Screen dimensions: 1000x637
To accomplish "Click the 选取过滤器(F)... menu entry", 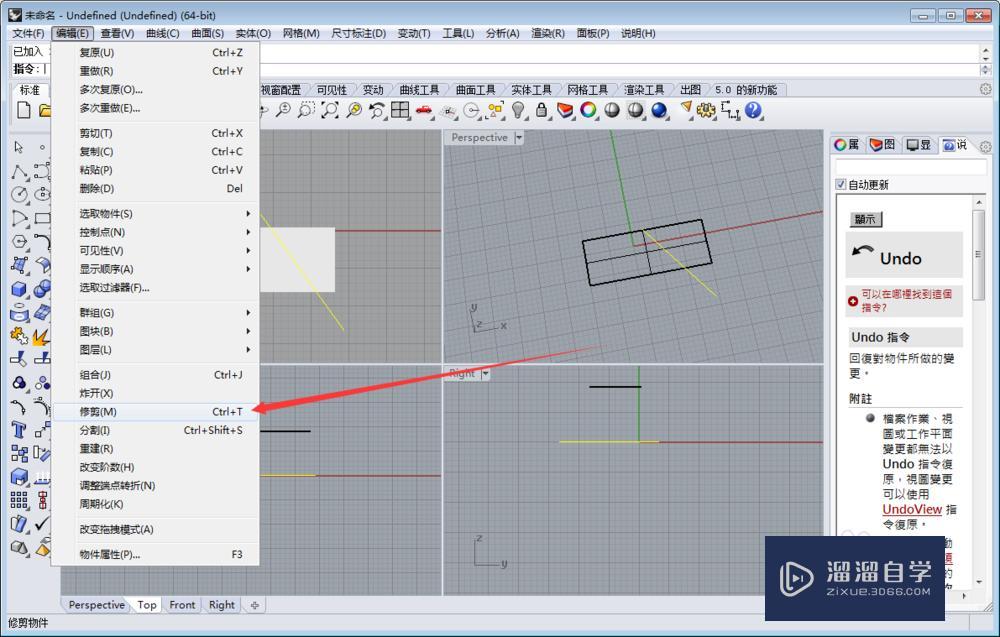I will (156, 288).
